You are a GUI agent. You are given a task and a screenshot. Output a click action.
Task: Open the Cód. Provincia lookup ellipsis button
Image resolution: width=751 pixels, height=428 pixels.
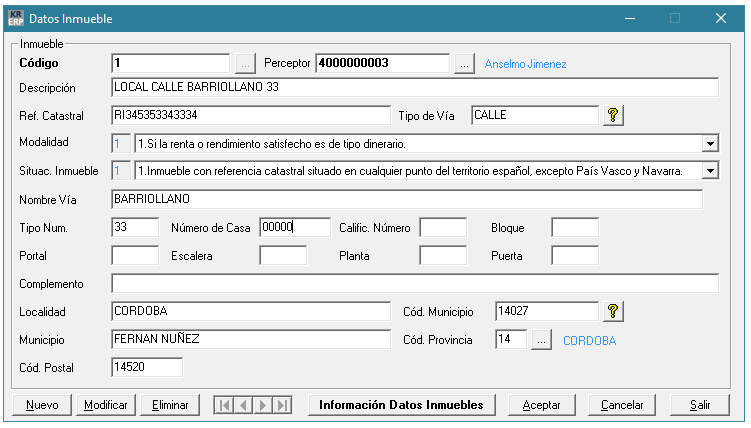point(541,340)
